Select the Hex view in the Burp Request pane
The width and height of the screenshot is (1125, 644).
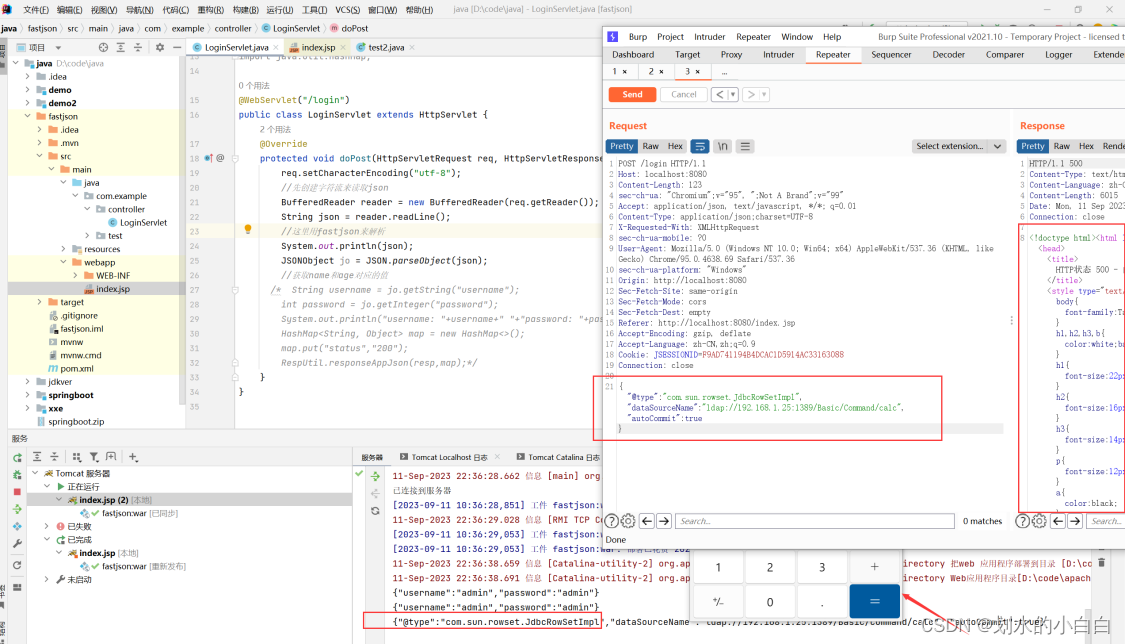pos(675,146)
